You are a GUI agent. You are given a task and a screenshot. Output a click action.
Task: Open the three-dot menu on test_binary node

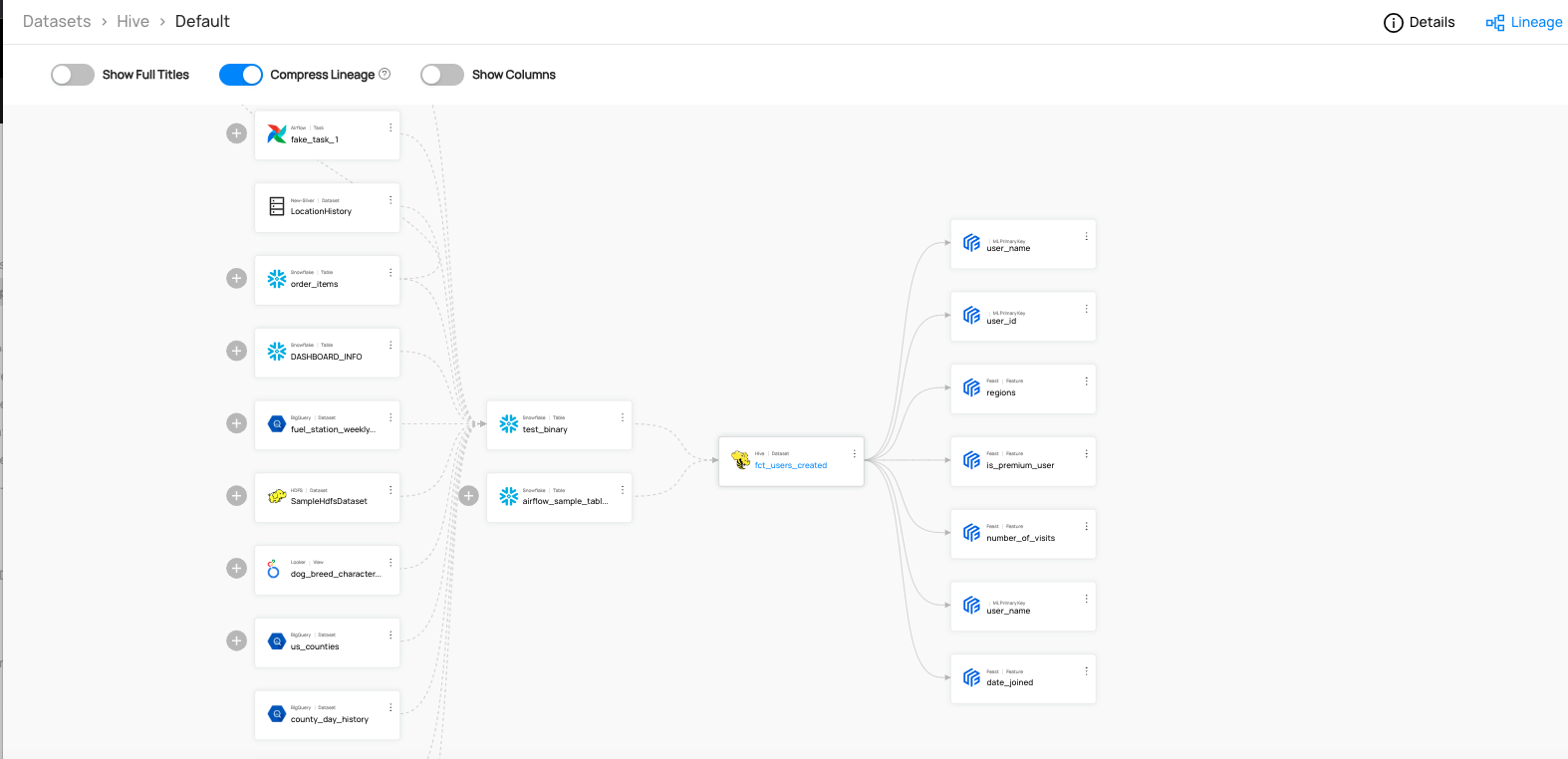click(x=623, y=417)
